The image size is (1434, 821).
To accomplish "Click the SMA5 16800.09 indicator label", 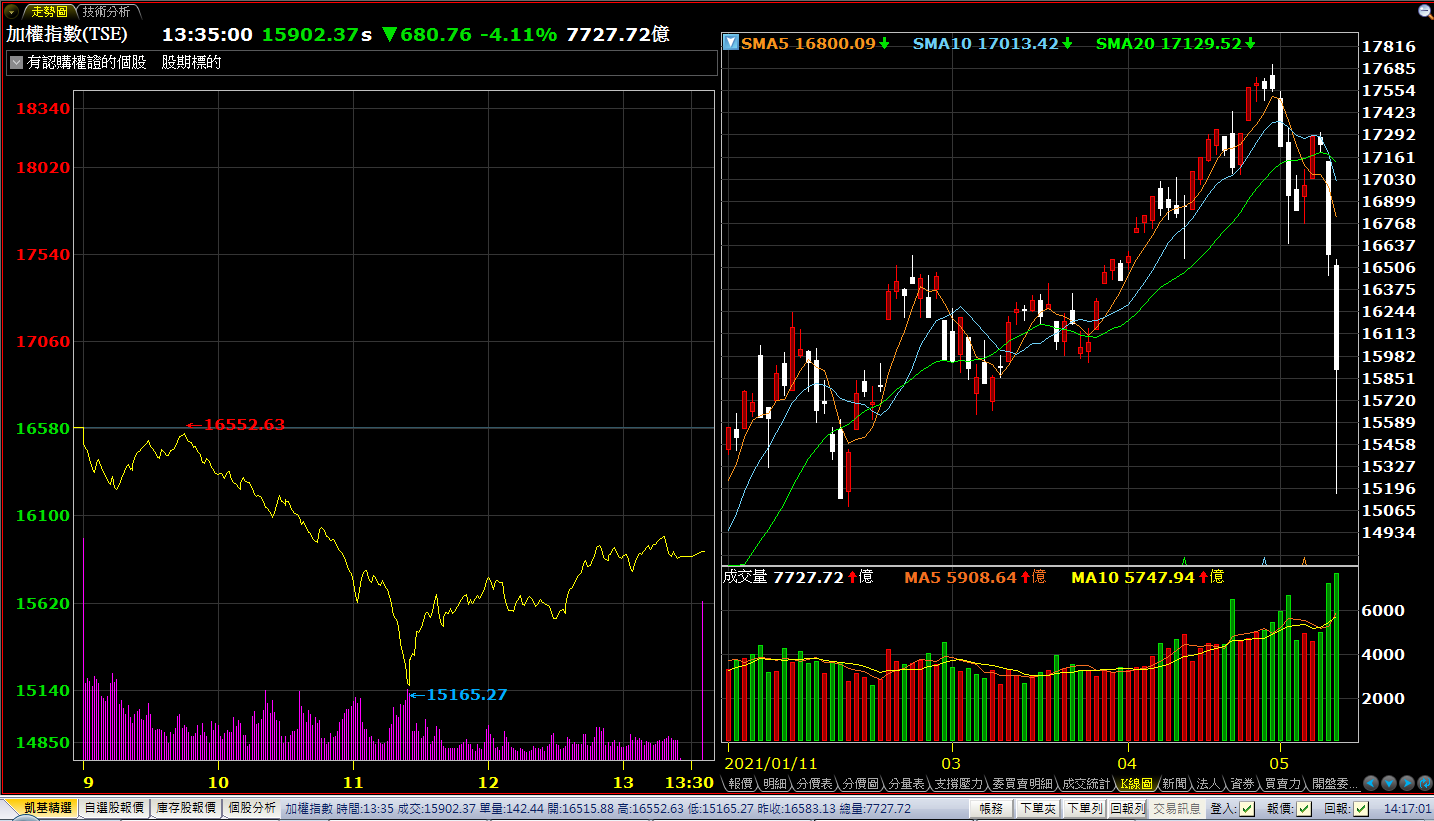I will click(816, 43).
